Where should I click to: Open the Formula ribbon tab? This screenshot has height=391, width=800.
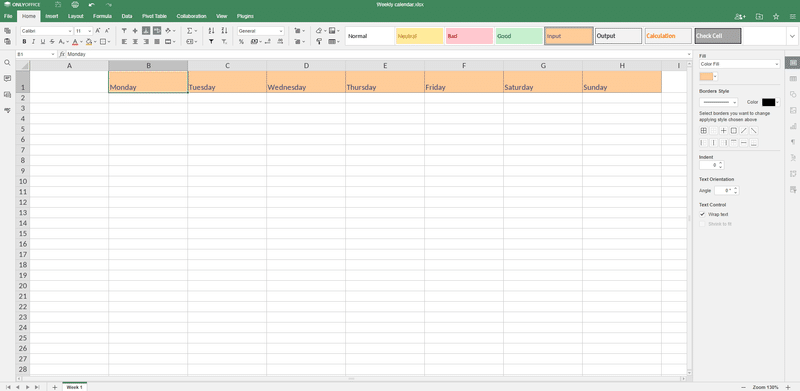pos(102,16)
